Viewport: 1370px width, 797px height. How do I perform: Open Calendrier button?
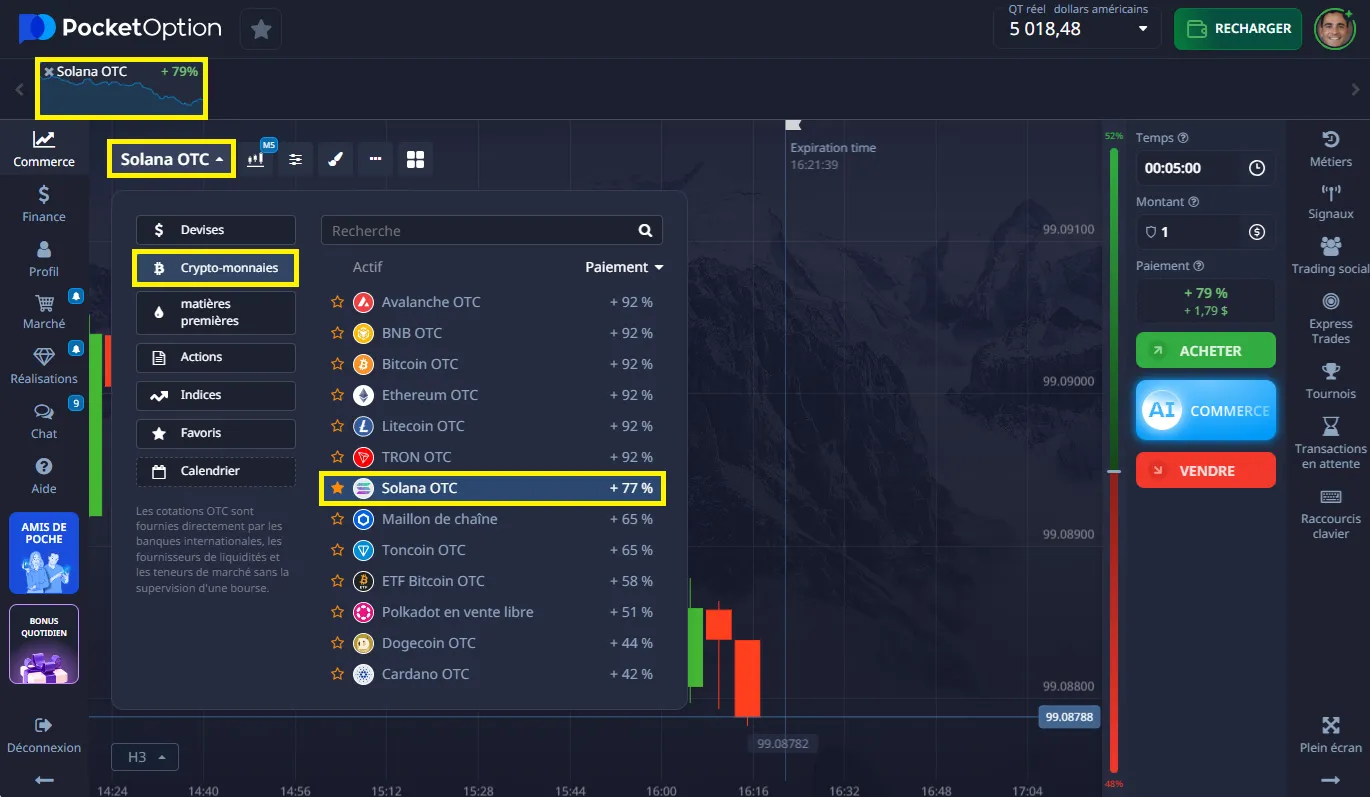(x=216, y=471)
